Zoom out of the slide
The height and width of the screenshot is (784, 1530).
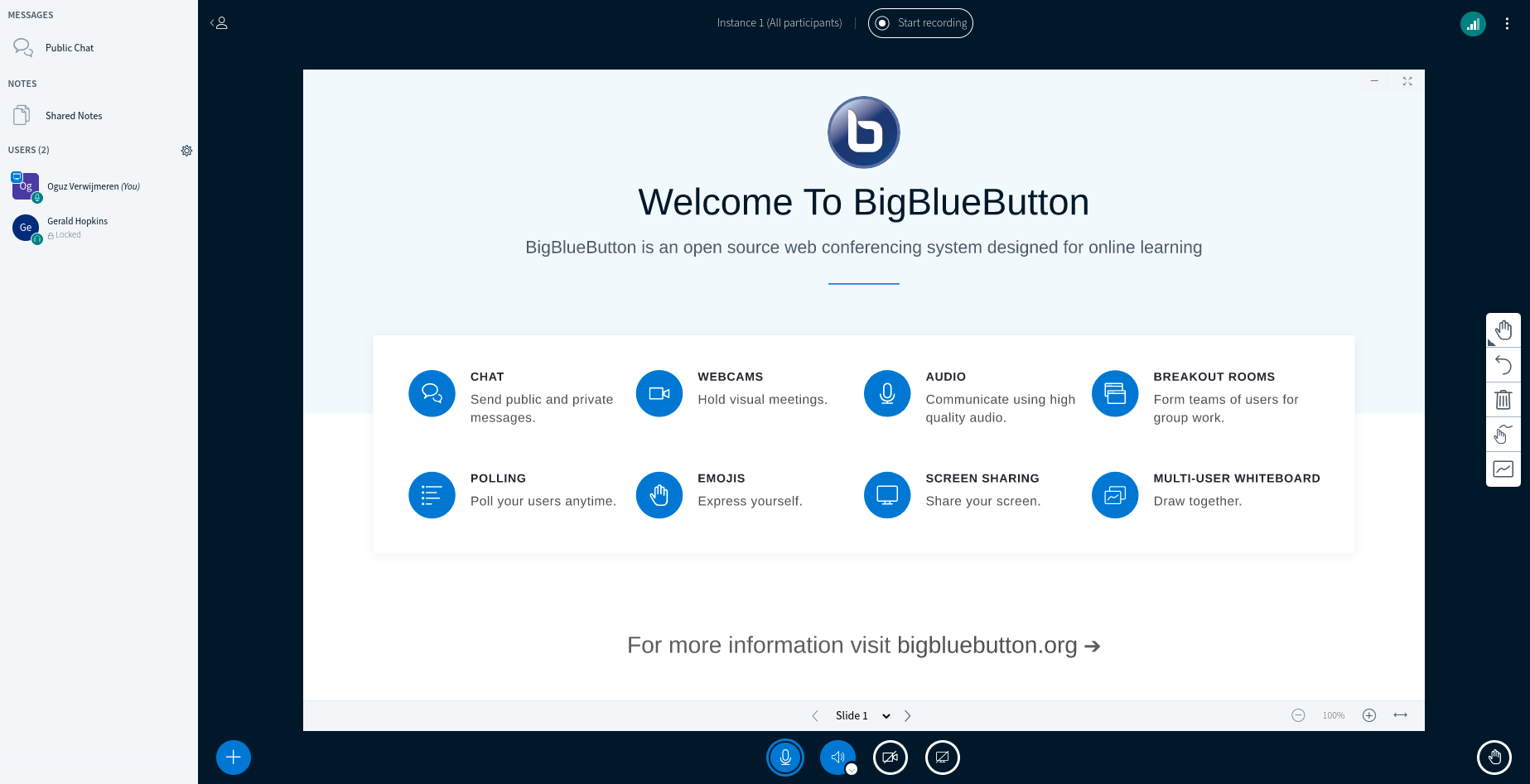click(x=1298, y=715)
